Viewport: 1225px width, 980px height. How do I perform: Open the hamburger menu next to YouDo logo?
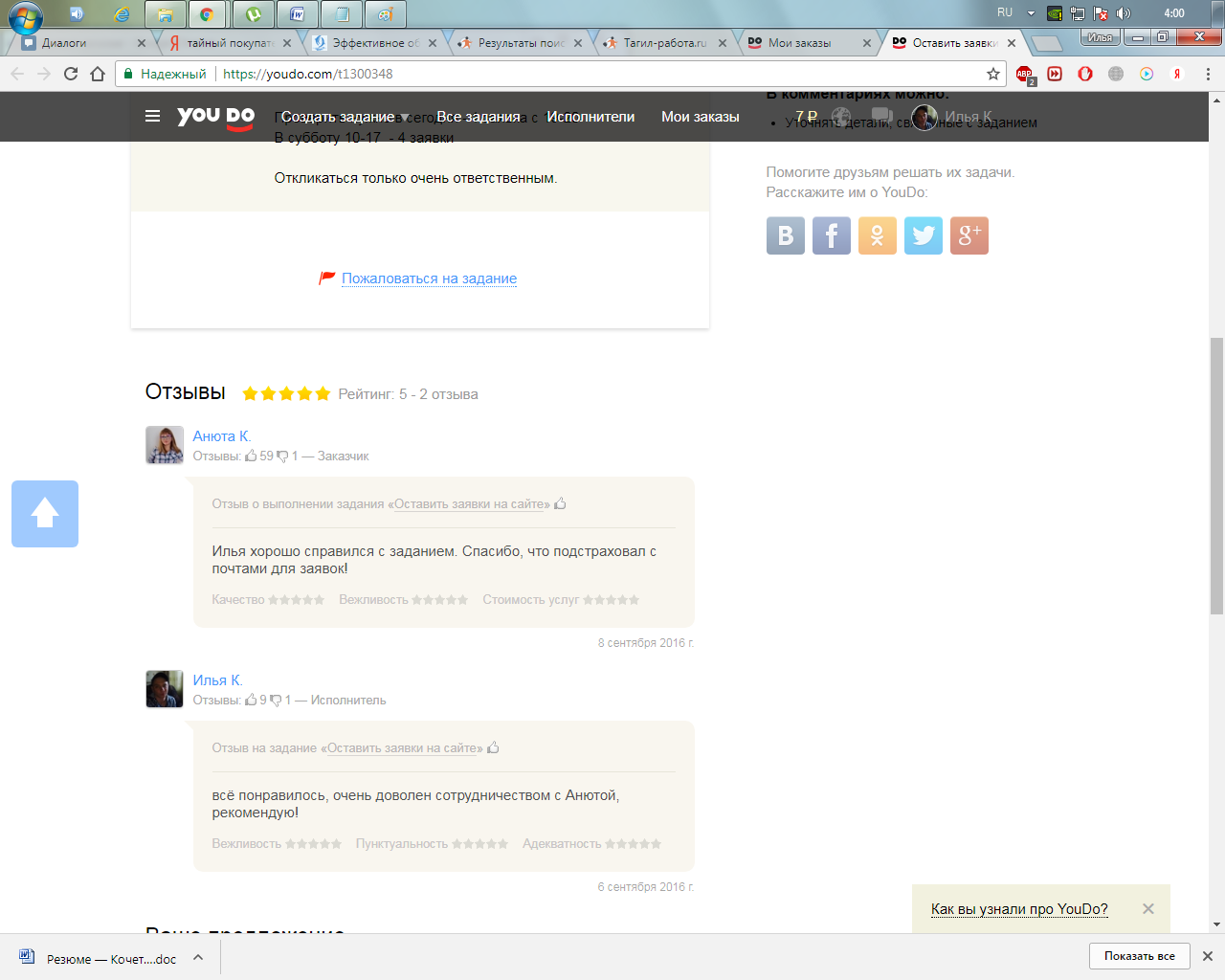[x=152, y=117]
